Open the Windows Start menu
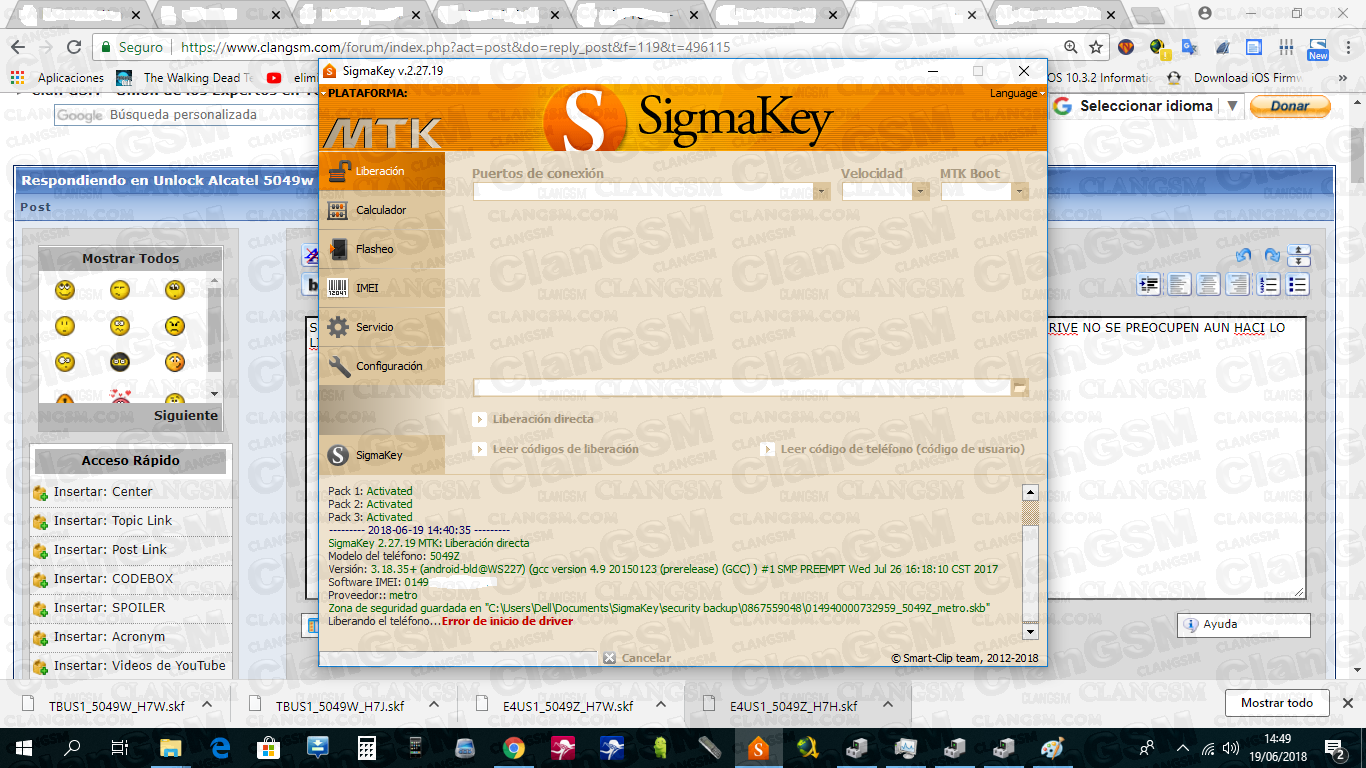This screenshot has height=768, width=1366. (23, 747)
